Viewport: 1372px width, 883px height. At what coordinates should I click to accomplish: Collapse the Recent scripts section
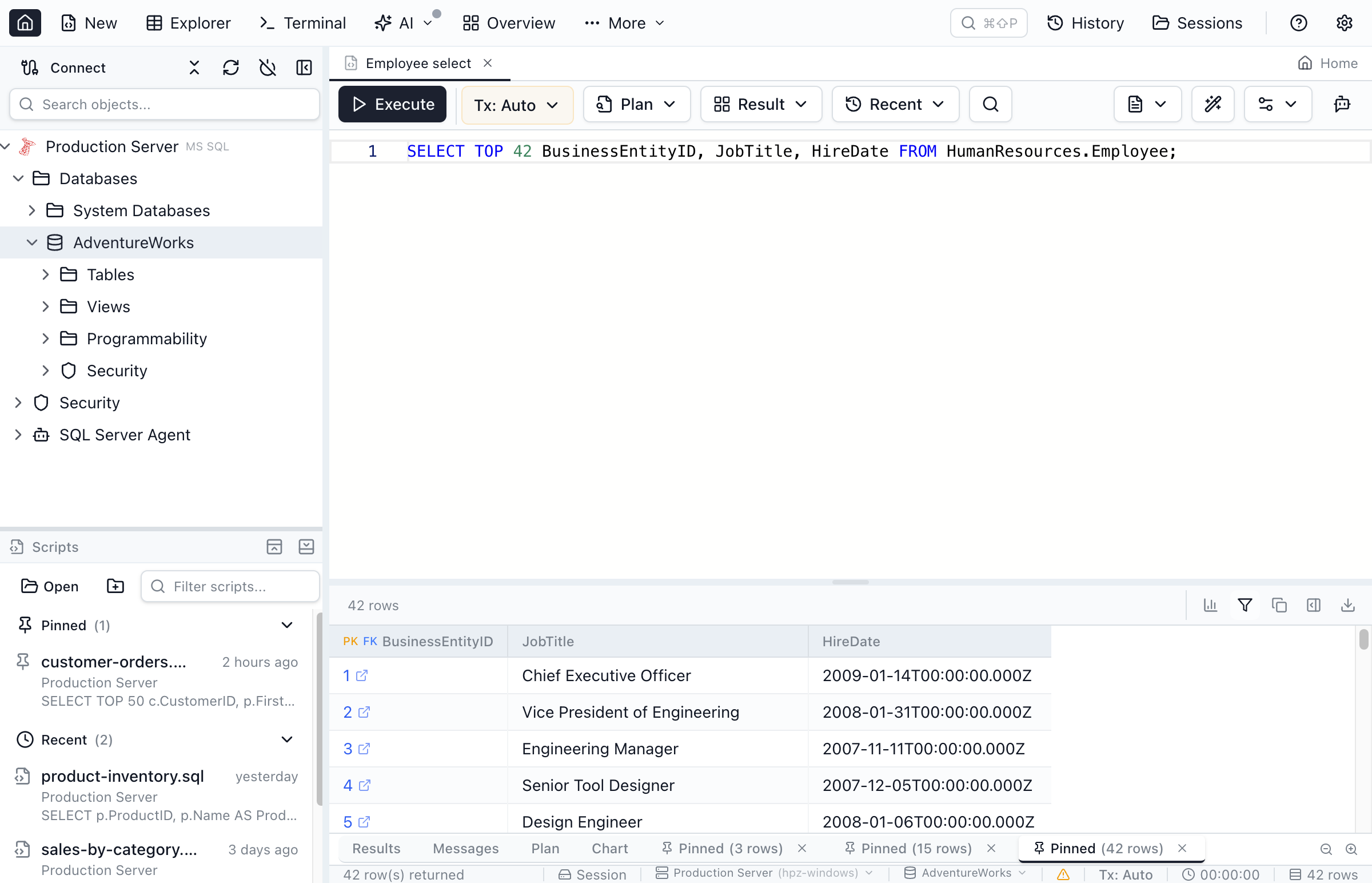[x=287, y=740]
